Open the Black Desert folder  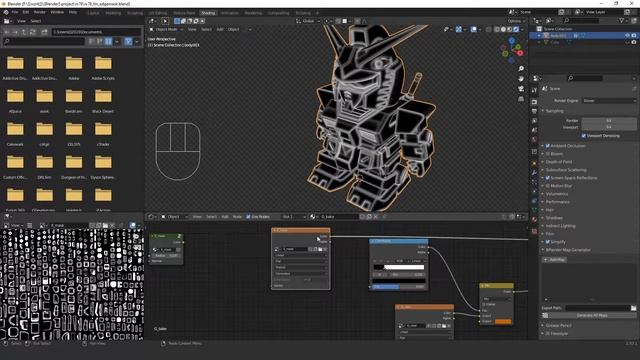point(103,100)
